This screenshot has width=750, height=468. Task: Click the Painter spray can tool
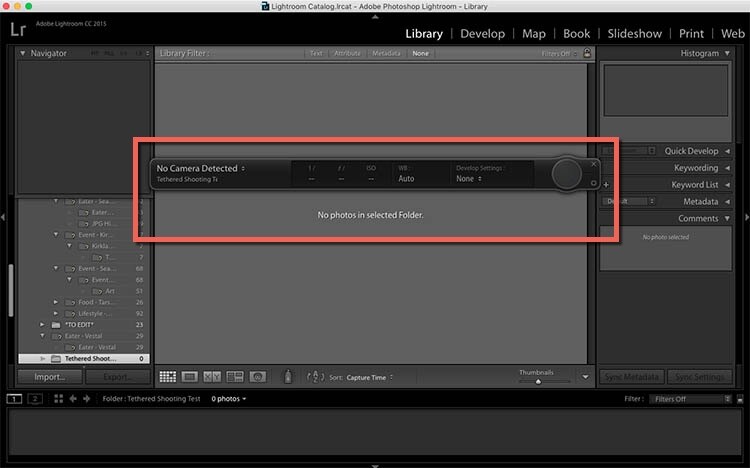point(289,377)
